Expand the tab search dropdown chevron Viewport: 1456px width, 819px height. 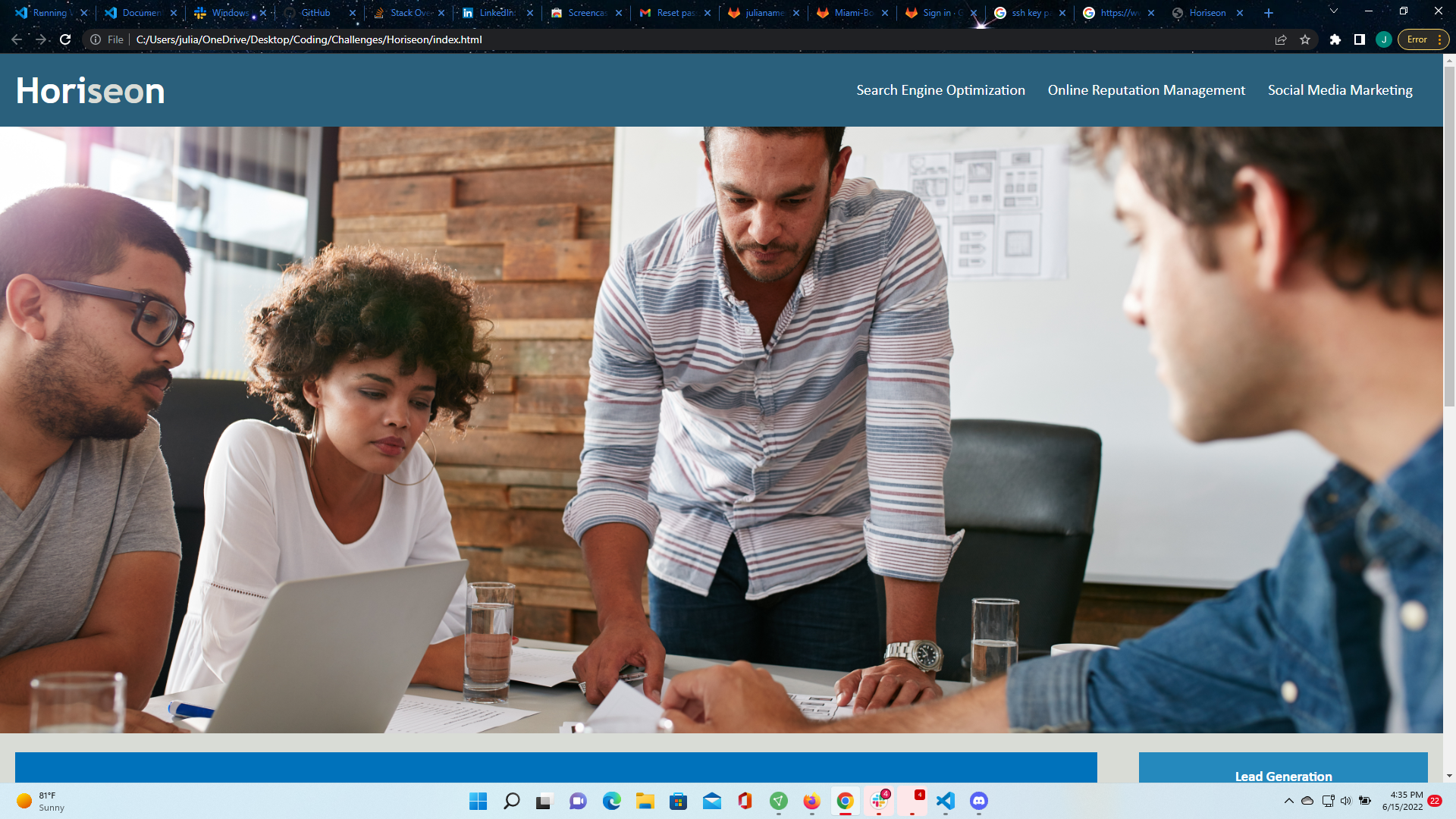pos(1334,11)
